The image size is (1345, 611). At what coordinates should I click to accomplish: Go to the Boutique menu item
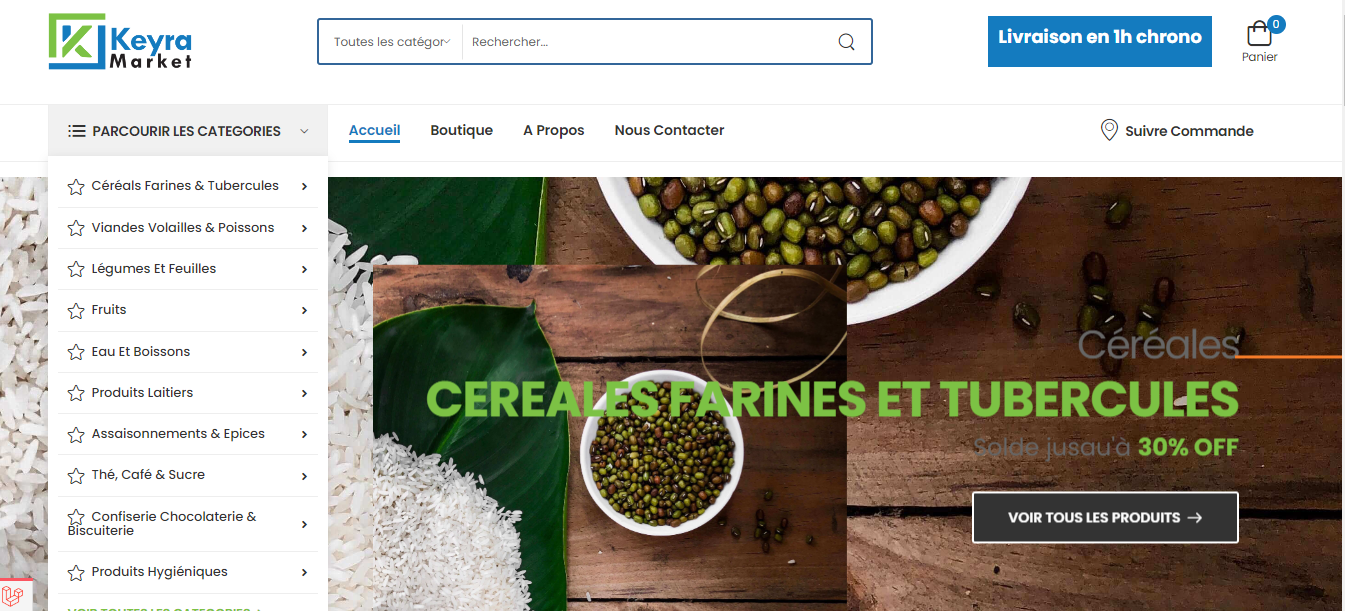coord(462,130)
